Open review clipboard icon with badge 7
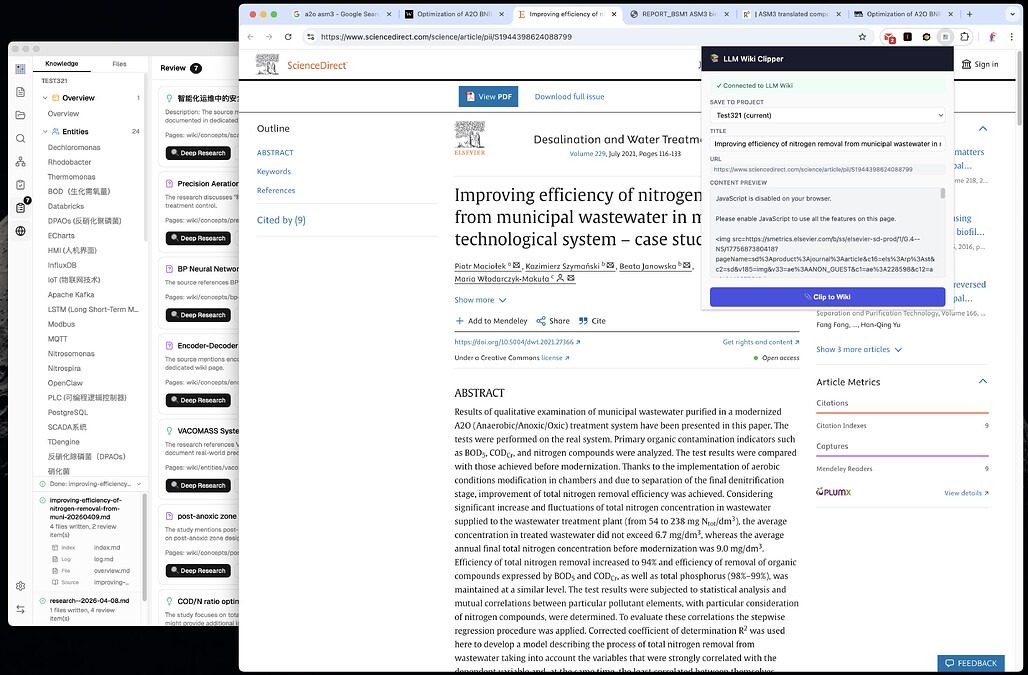The width and height of the screenshot is (1028, 675). point(20,208)
